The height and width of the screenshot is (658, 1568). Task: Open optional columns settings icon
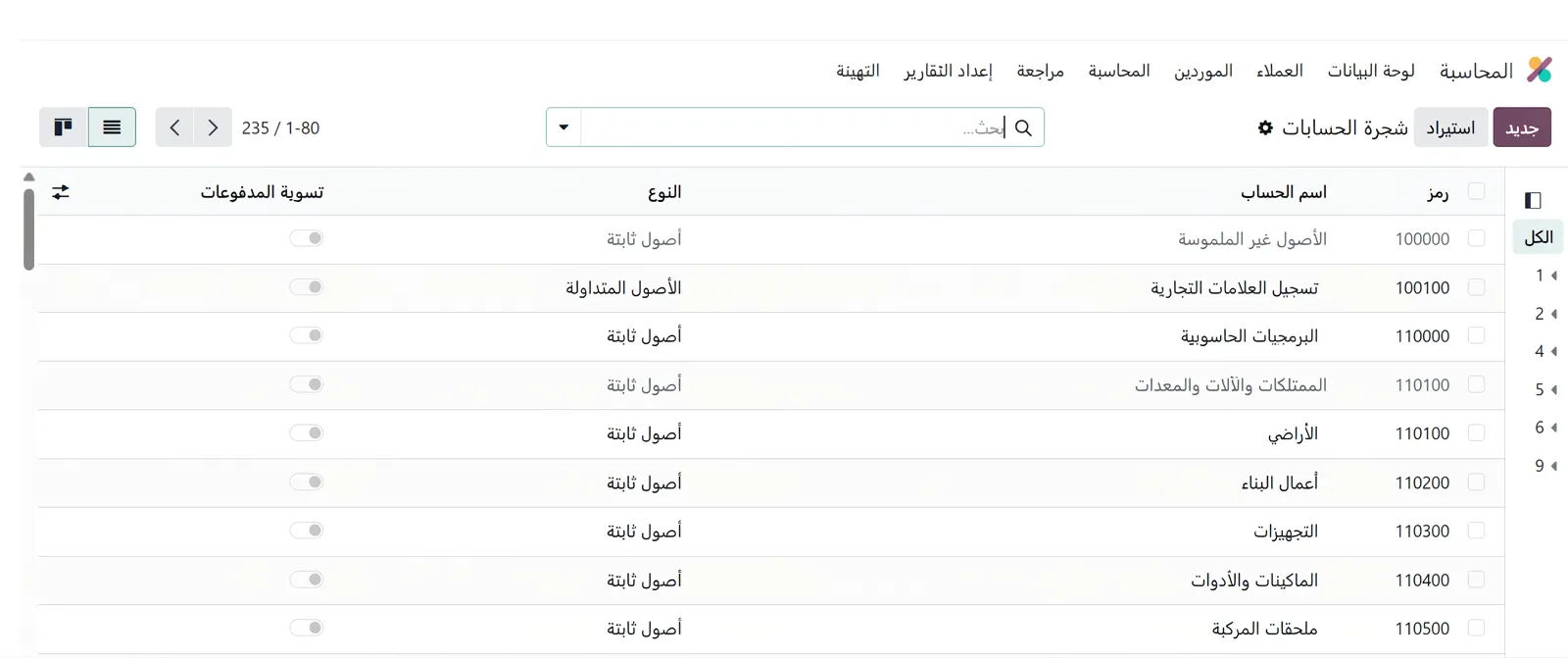(x=61, y=192)
